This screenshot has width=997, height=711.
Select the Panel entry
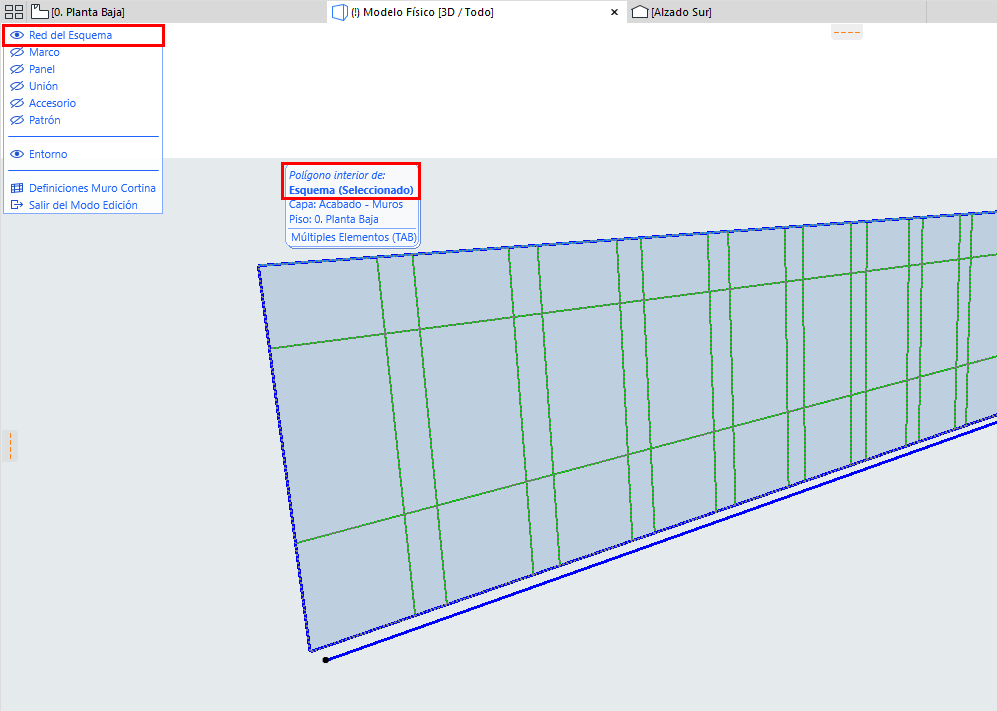coord(42,69)
